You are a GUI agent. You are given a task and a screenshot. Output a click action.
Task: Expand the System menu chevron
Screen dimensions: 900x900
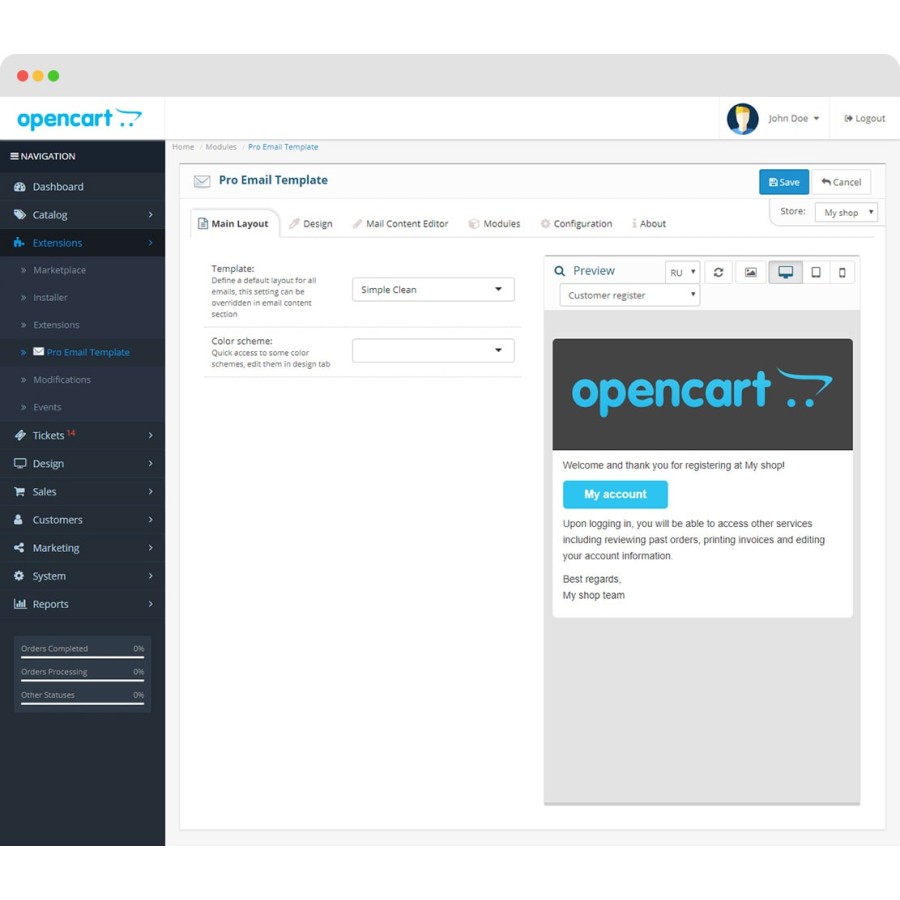point(150,576)
